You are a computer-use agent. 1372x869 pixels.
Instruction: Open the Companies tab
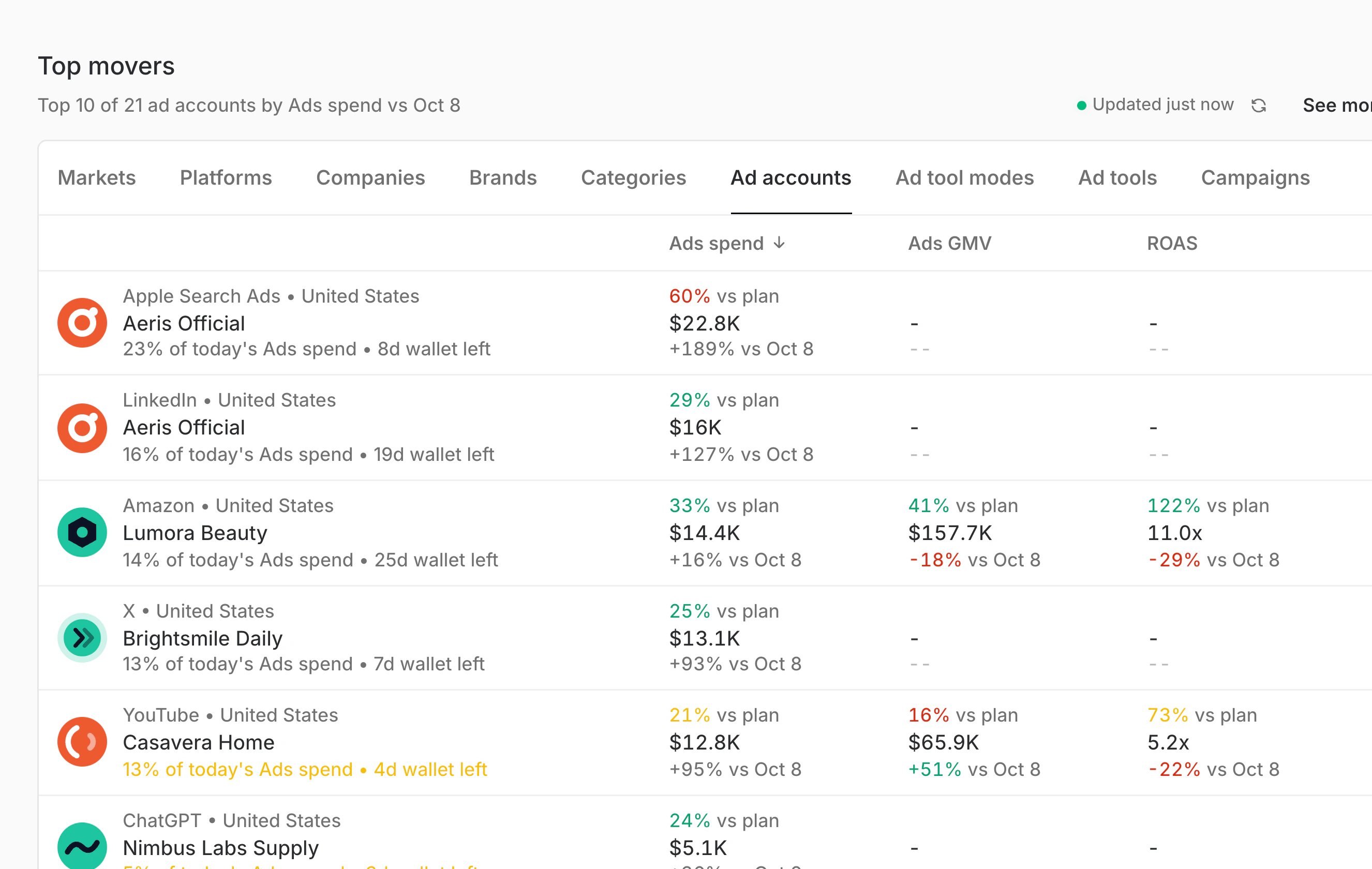(370, 178)
